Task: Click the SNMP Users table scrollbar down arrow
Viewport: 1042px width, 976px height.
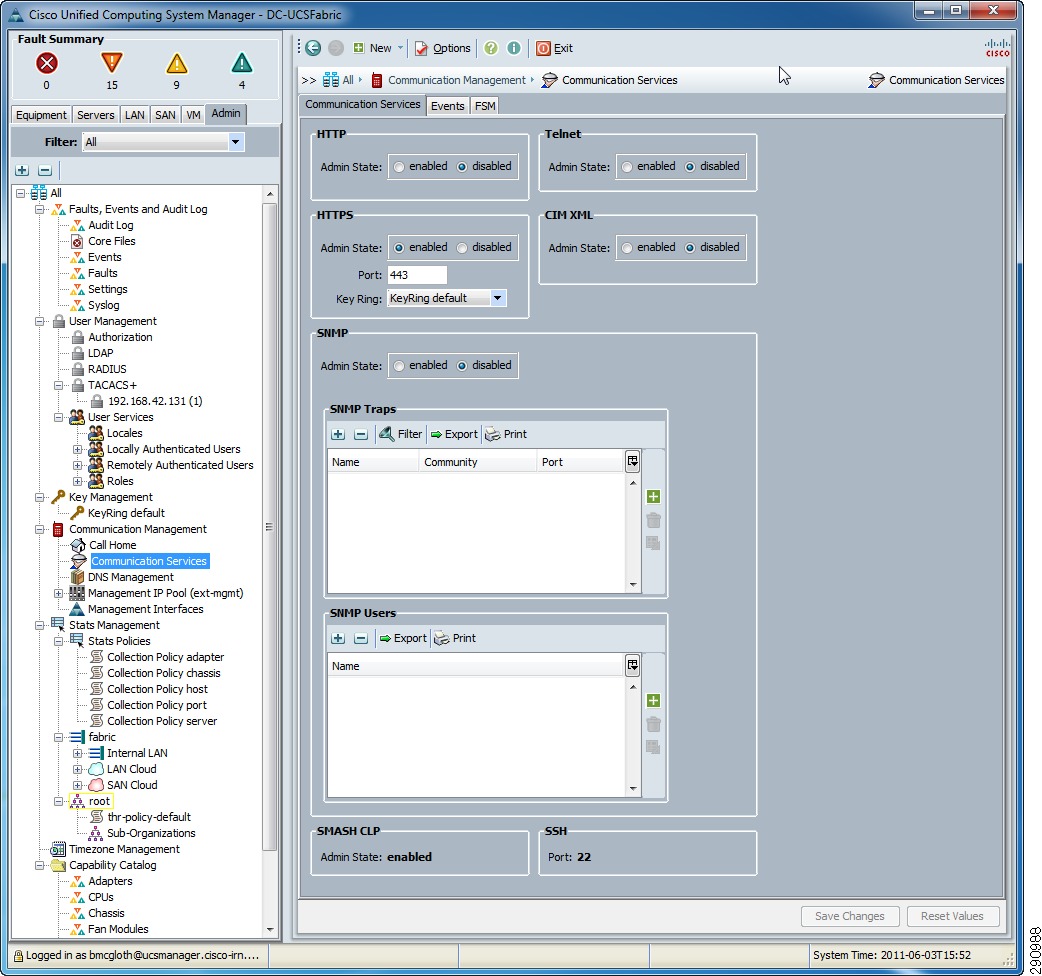Action: point(633,789)
